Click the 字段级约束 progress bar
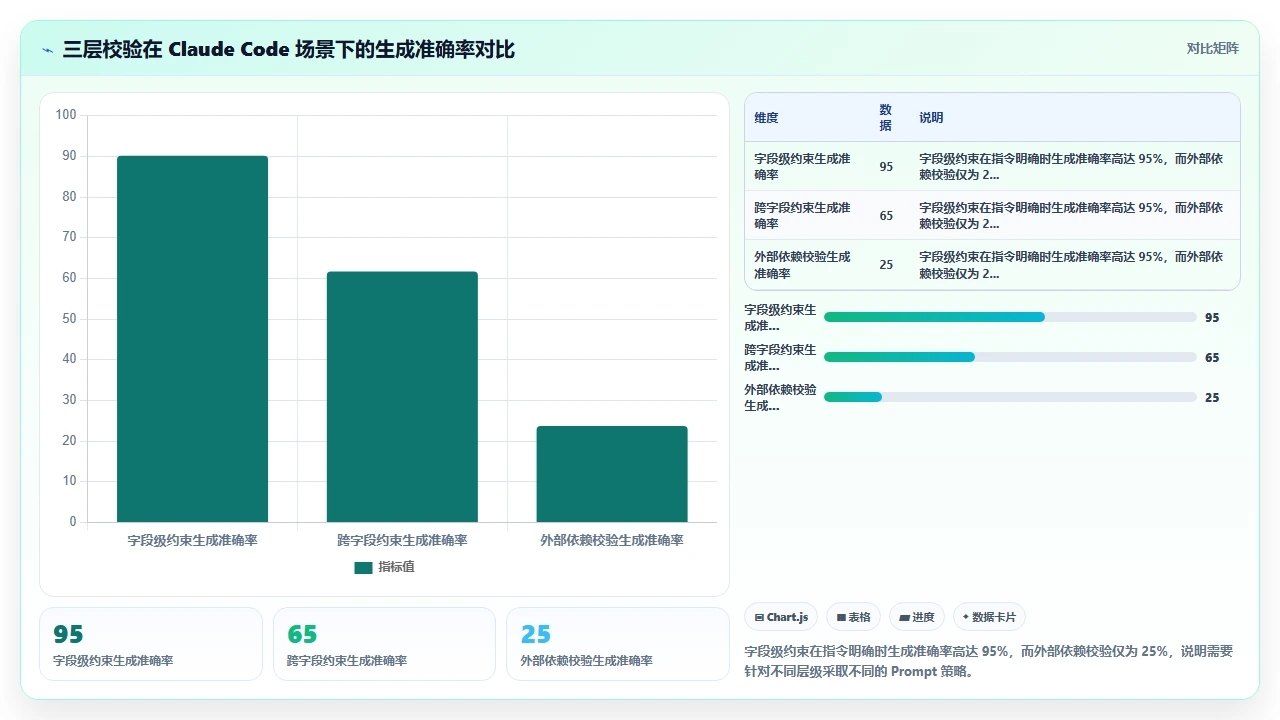 coord(1010,317)
